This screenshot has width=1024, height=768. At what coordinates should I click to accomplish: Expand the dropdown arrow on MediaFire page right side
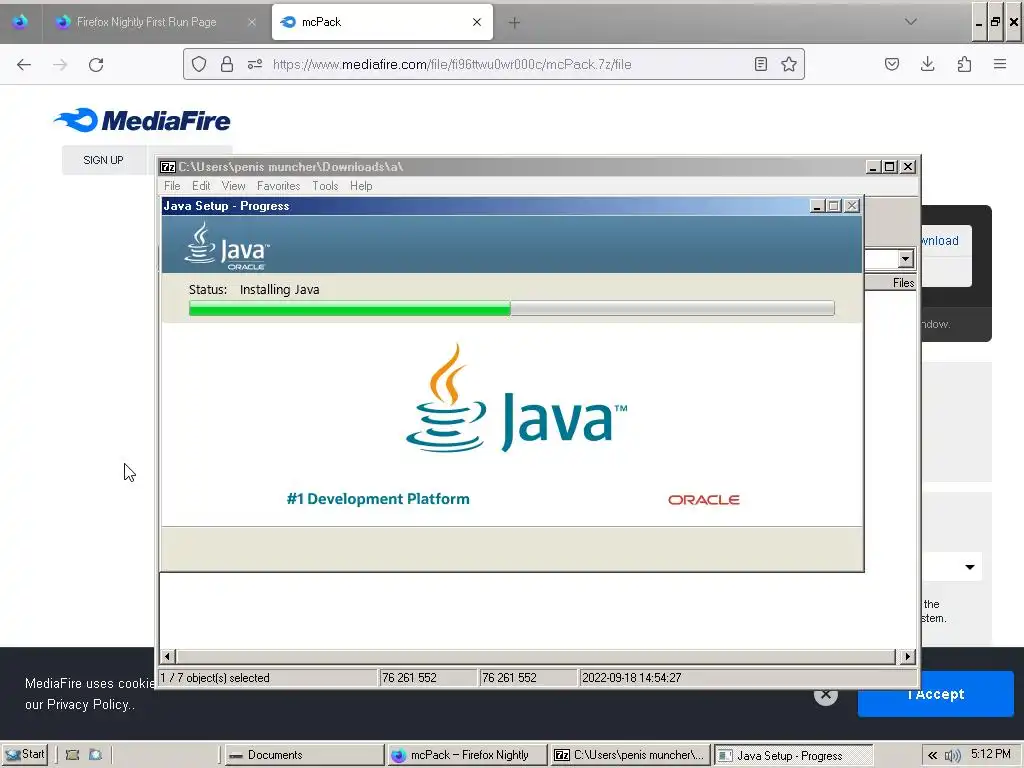coord(970,567)
